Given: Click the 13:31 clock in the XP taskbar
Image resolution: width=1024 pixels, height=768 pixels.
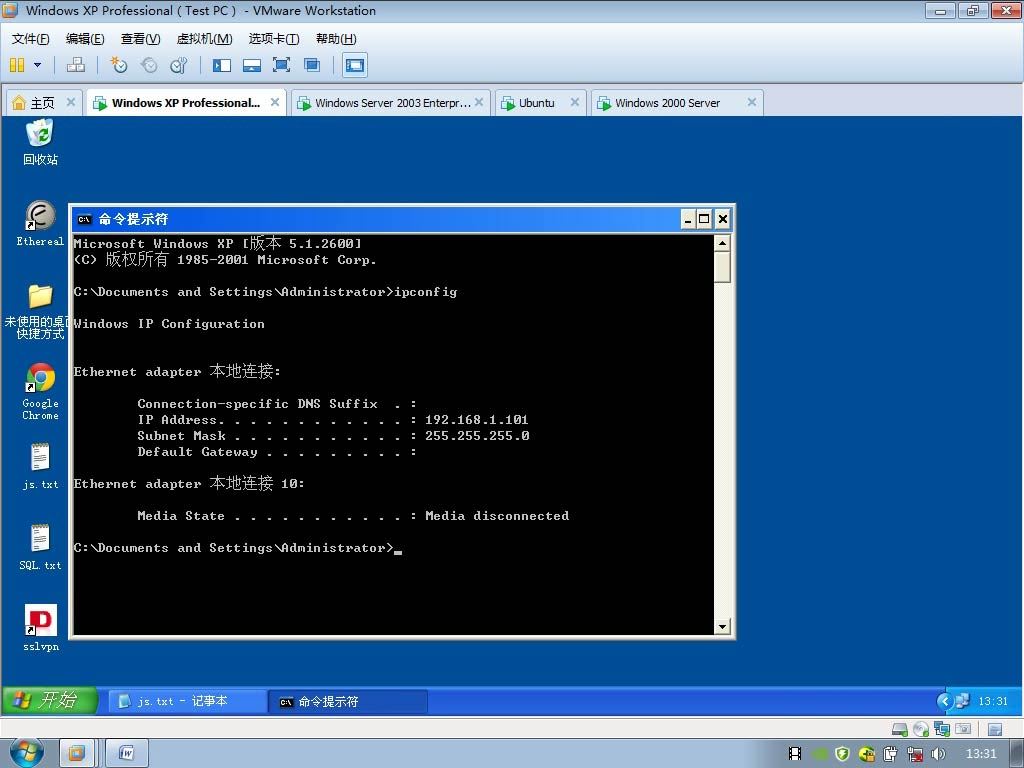Looking at the screenshot, I should point(993,701).
